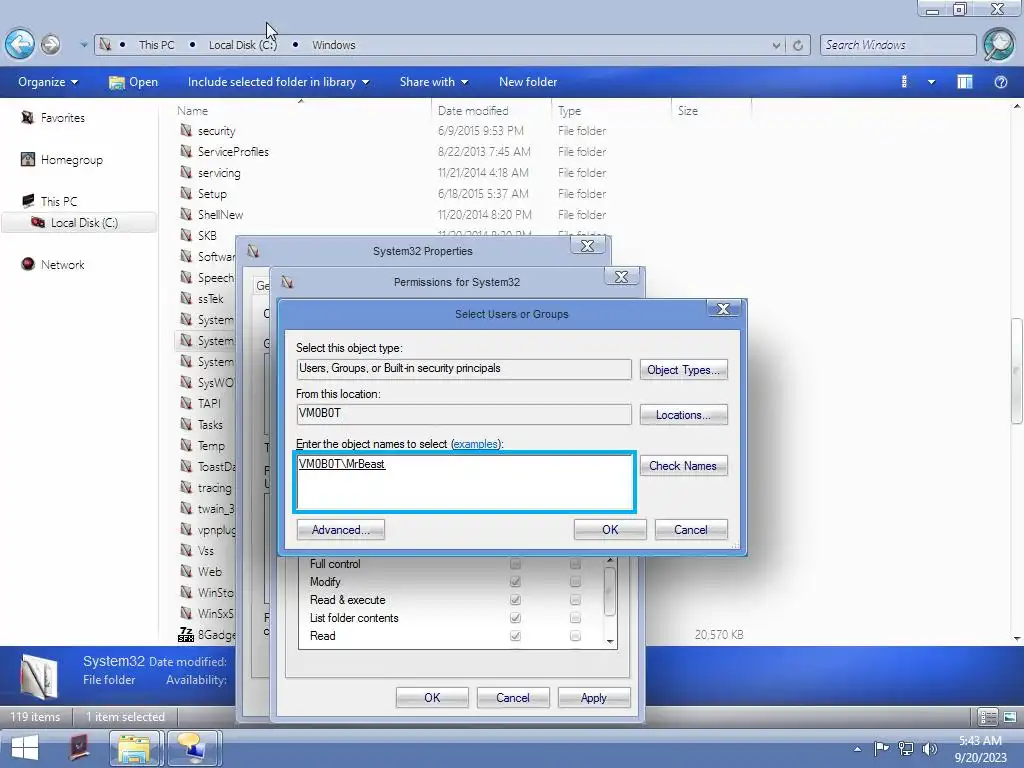The image size is (1024, 768).
Task: Toggle Modify Allow checkbox
Action: click(x=515, y=581)
